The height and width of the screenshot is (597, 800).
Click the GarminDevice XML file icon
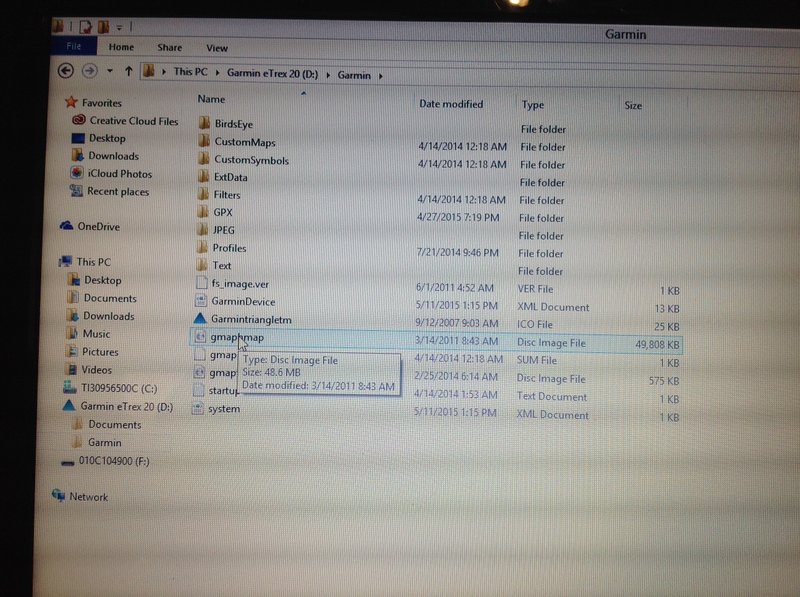(201, 301)
